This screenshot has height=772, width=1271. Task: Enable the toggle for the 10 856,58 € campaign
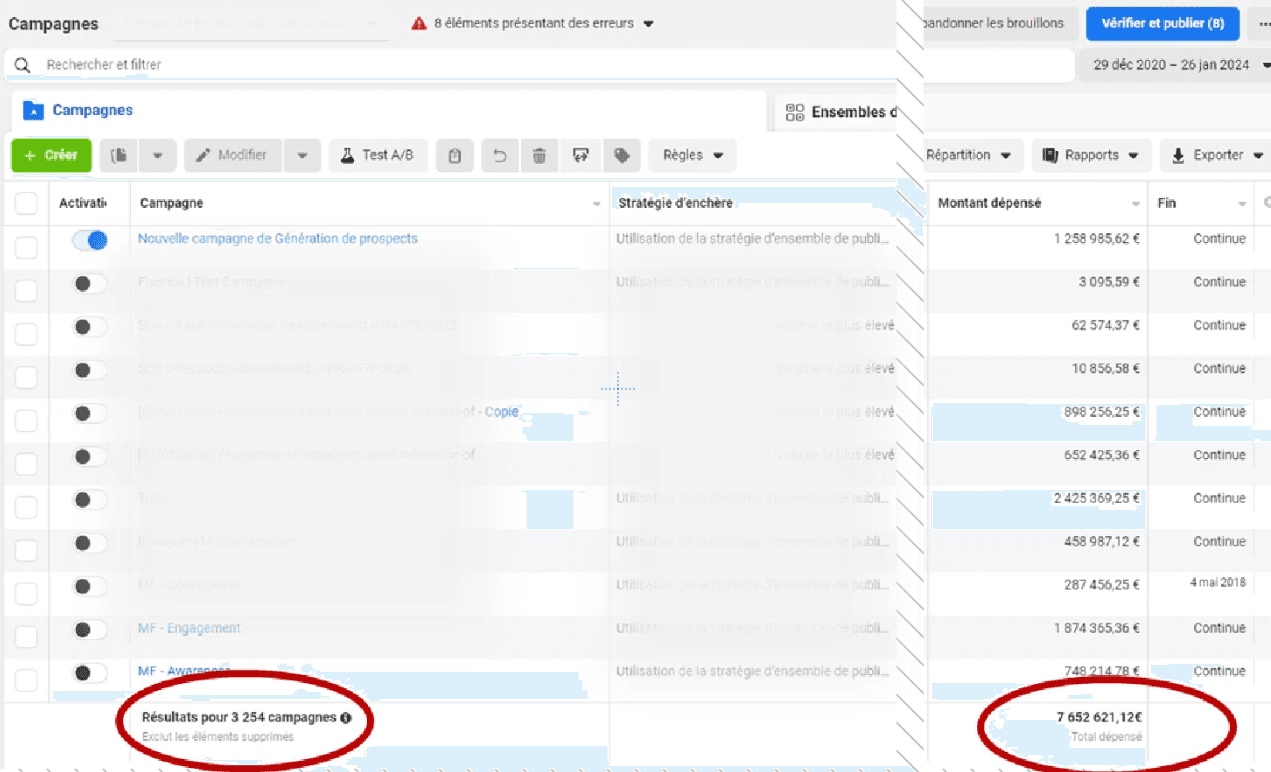click(90, 370)
